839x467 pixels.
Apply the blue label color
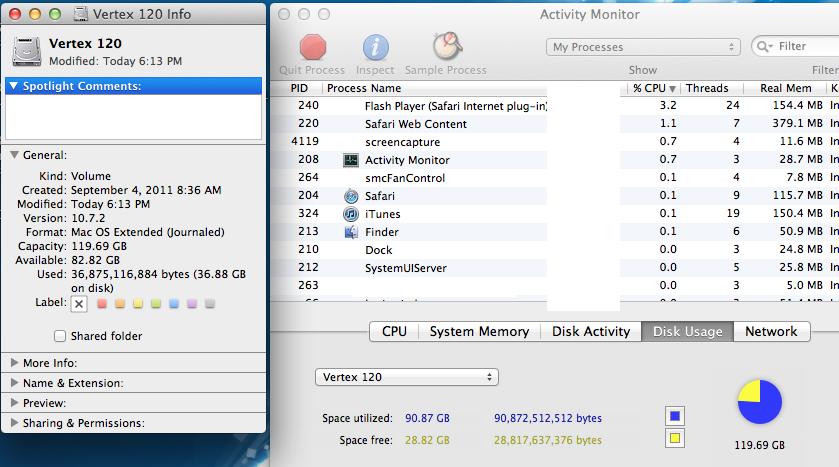click(174, 303)
